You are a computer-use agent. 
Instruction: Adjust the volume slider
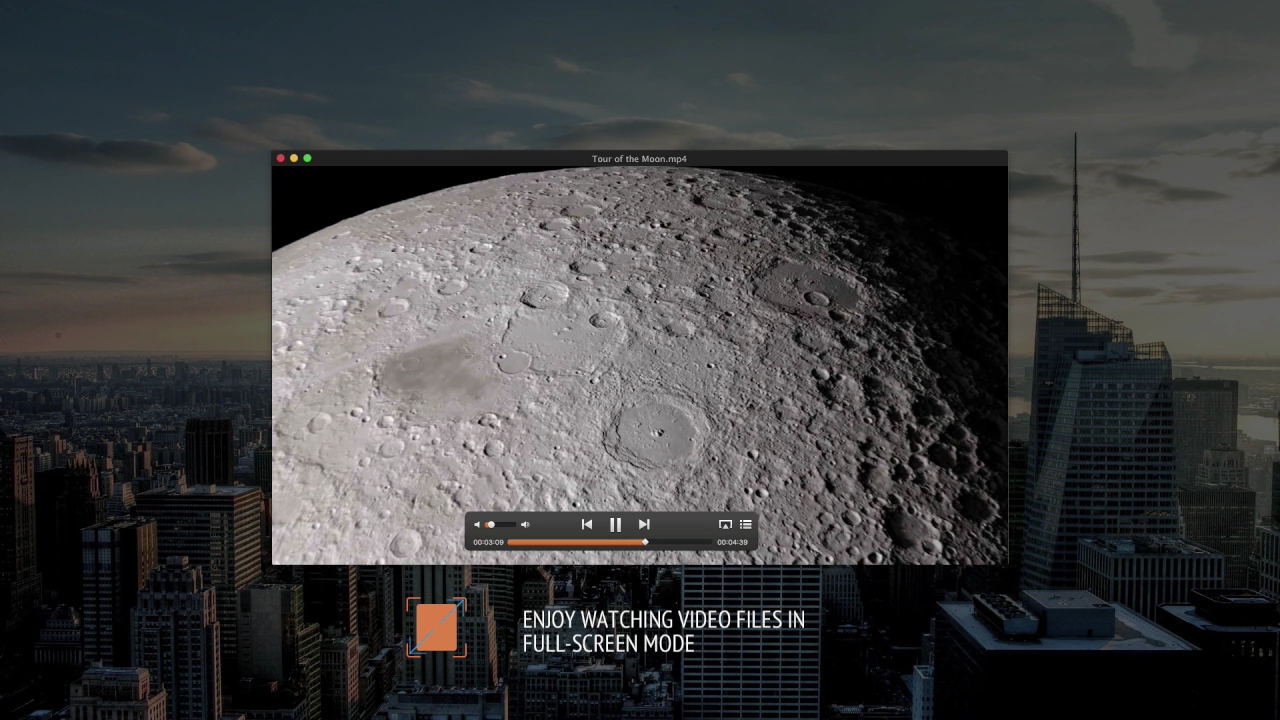coord(500,524)
